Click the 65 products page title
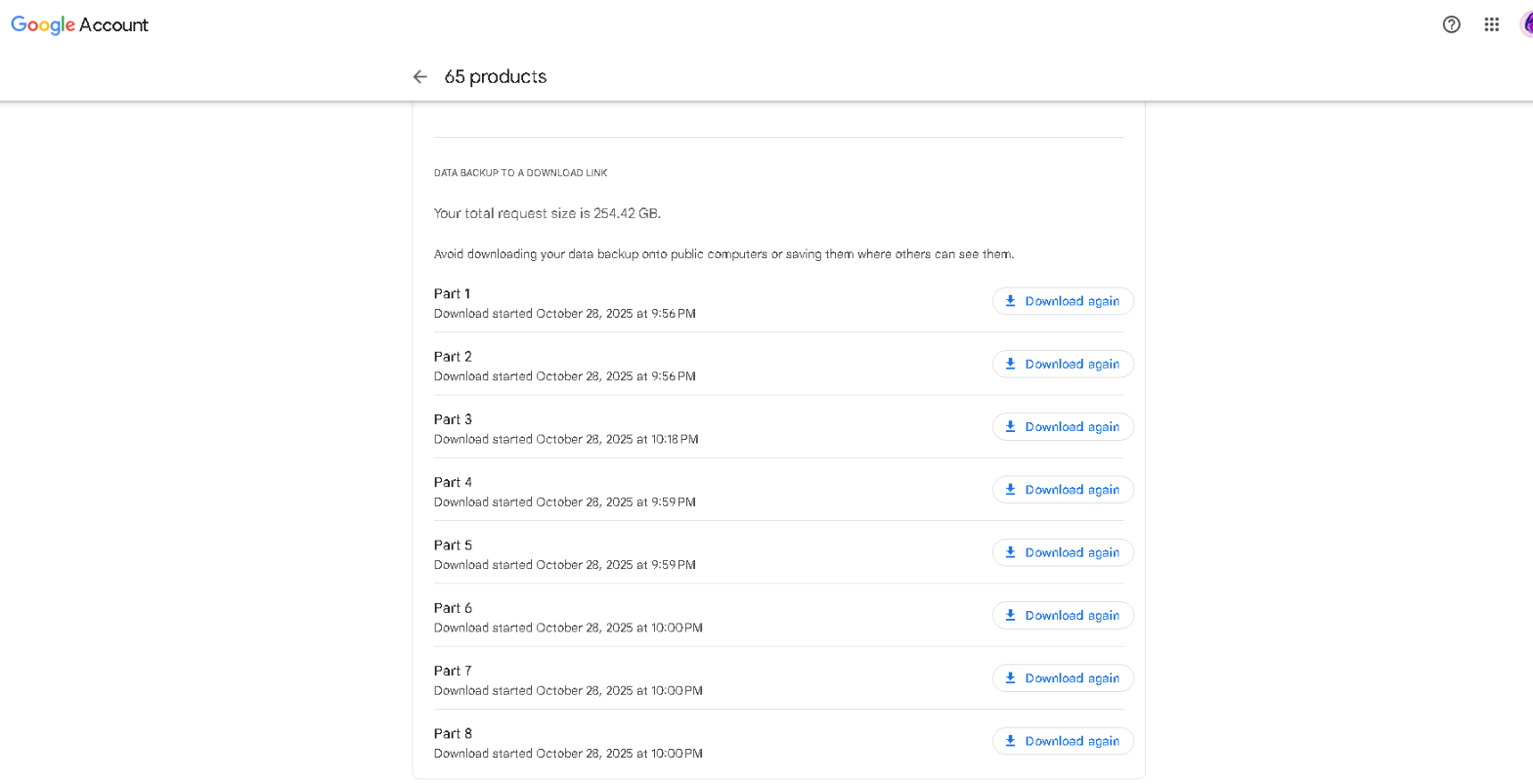This screenshot has height=784, width=1533. [x=496, y=76]
